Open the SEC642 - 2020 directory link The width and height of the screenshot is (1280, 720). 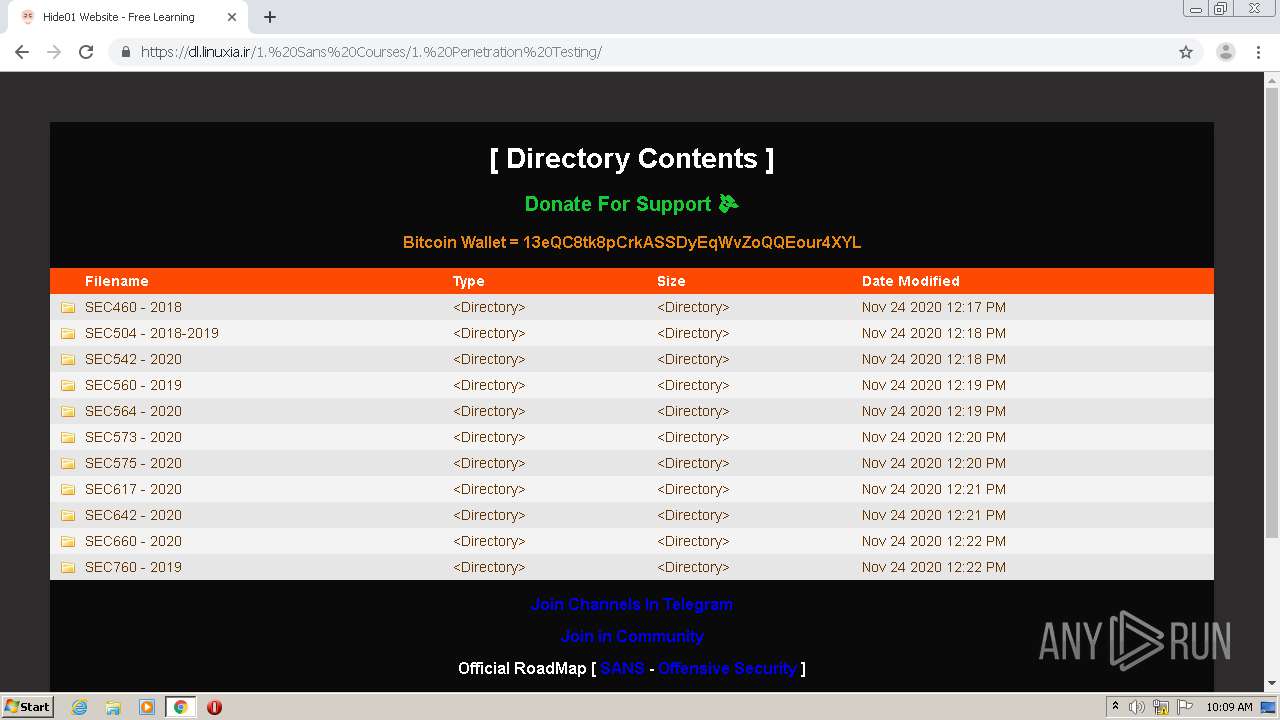tap(133, 515)
